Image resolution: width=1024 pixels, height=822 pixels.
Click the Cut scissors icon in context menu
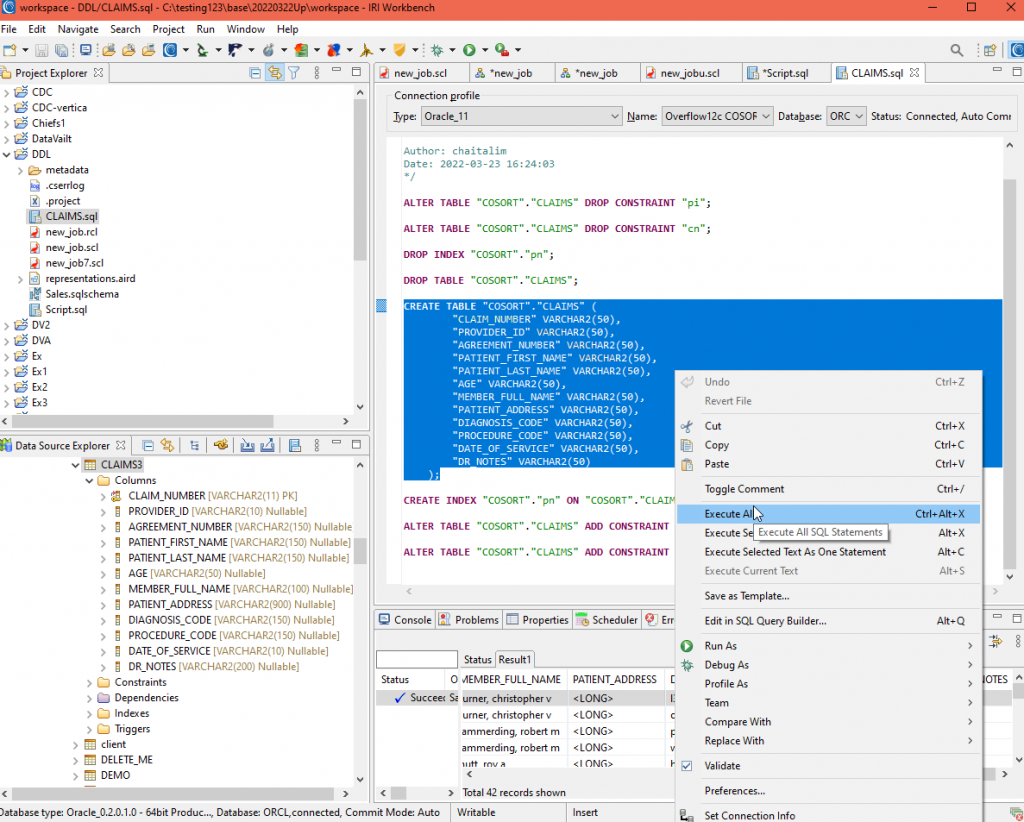(x=686, y=426)
